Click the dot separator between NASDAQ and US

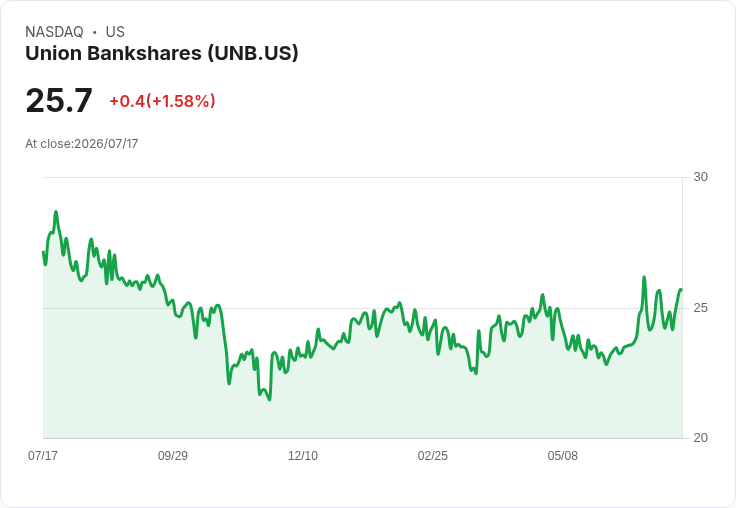pyautogui.click(x=95, y=32)
